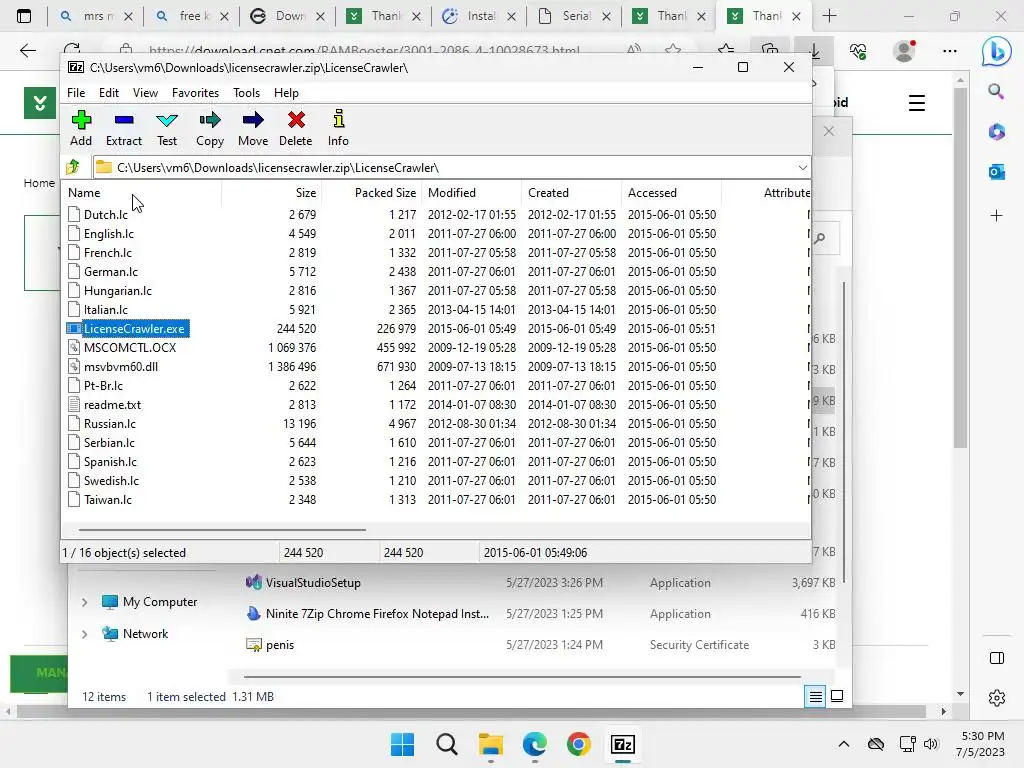This screenshot has width=1024, height=768.
Task: Select VisualStudioSetup in Explorer window
Action: point(313,583)
